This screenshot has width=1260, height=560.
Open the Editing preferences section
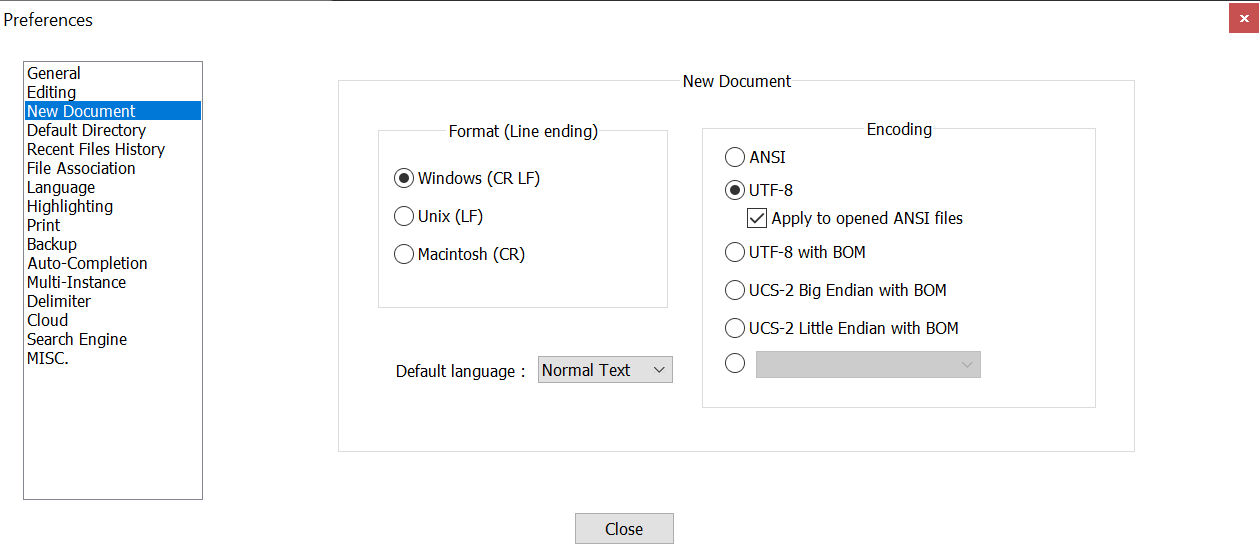coord(51,92)
